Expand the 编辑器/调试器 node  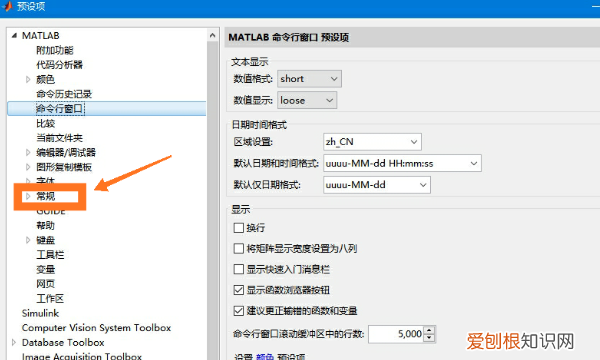tap(28, 152)
